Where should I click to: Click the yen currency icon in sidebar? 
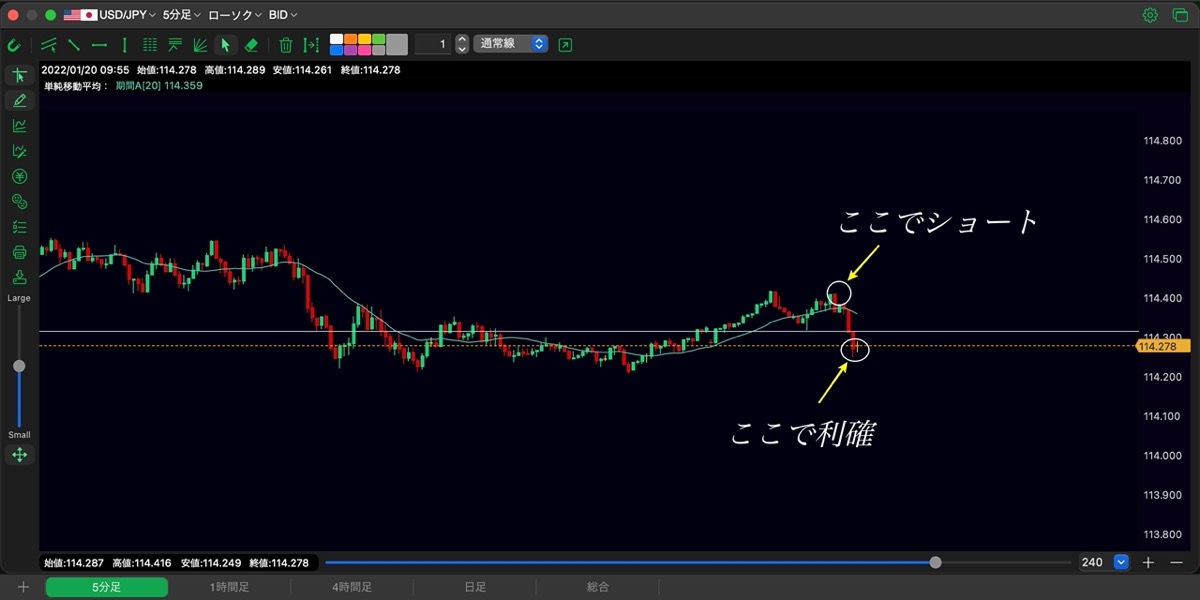pos(19,177)
